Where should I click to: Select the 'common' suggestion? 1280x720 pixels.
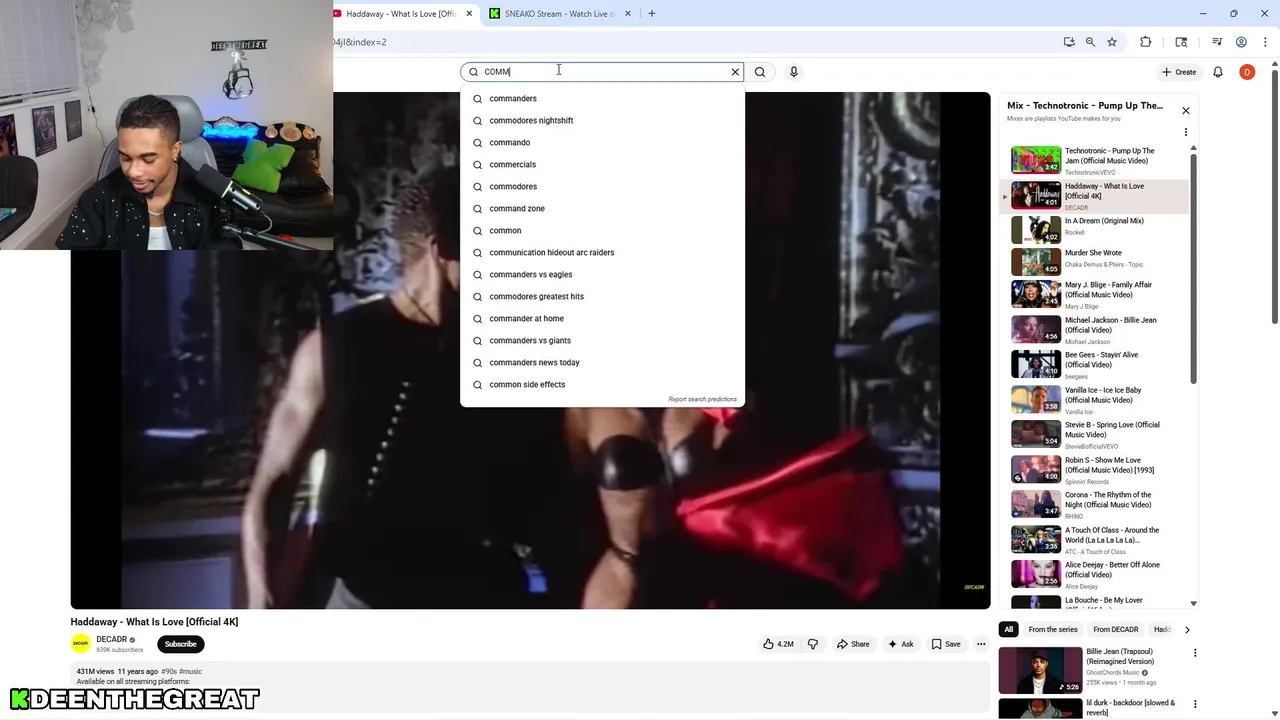[602, 231]
